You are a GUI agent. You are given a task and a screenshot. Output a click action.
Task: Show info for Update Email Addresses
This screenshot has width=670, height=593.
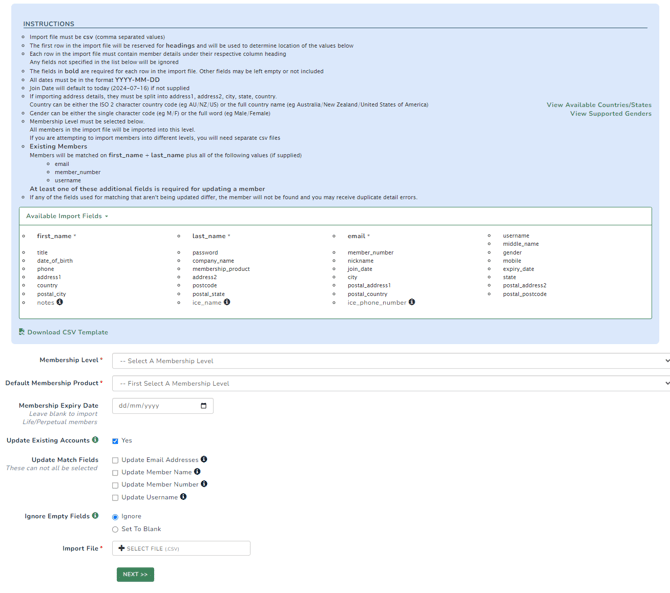click(x=204, y=460)
